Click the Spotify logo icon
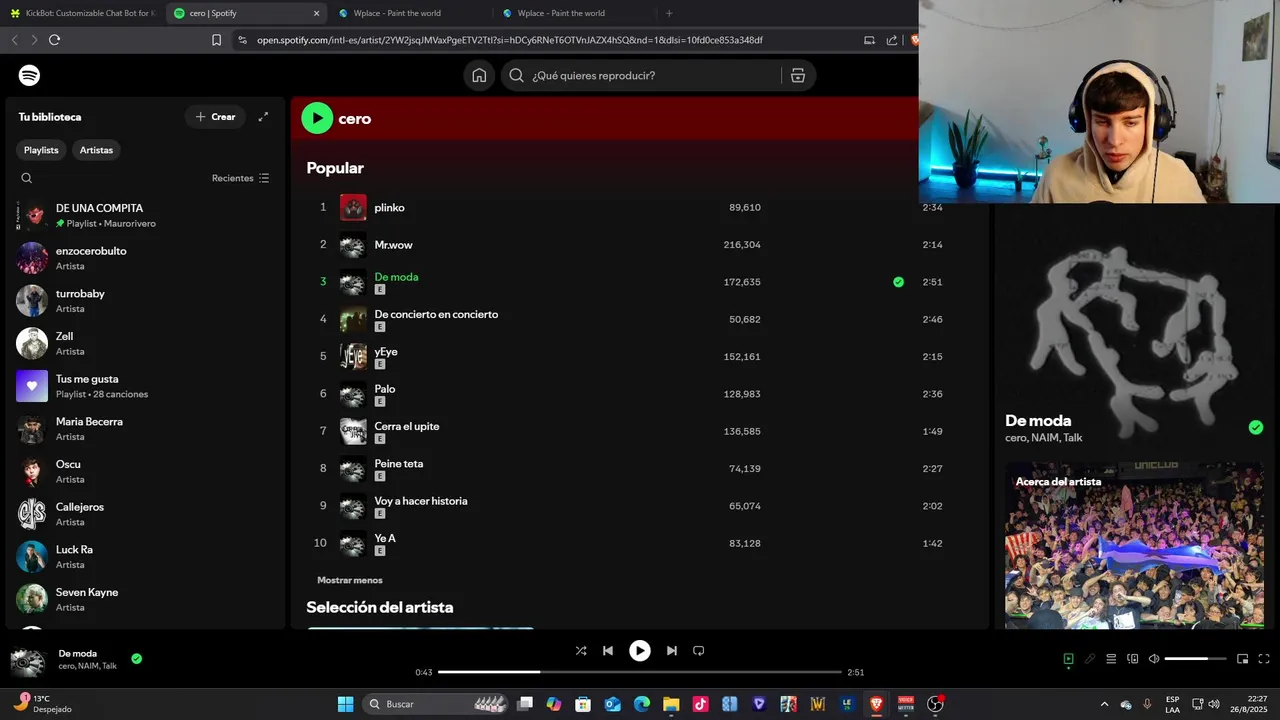 coord(30,76)
